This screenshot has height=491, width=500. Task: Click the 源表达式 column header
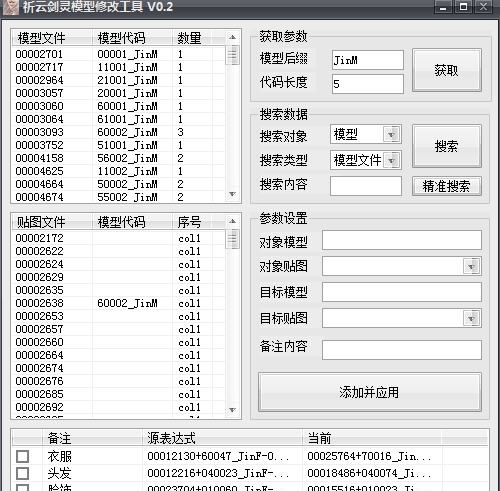(x=222, y=438)
